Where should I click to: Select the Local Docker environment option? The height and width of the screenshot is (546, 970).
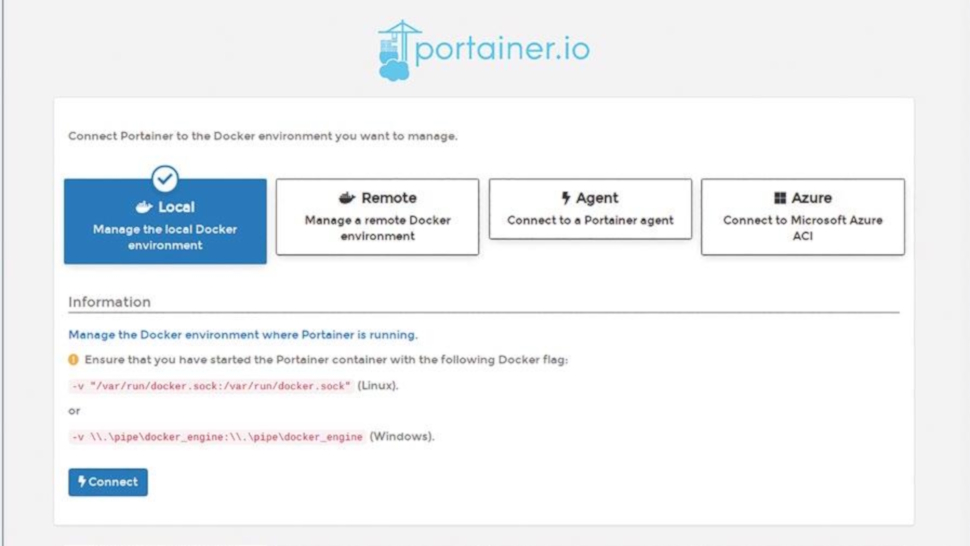[165, 221]
